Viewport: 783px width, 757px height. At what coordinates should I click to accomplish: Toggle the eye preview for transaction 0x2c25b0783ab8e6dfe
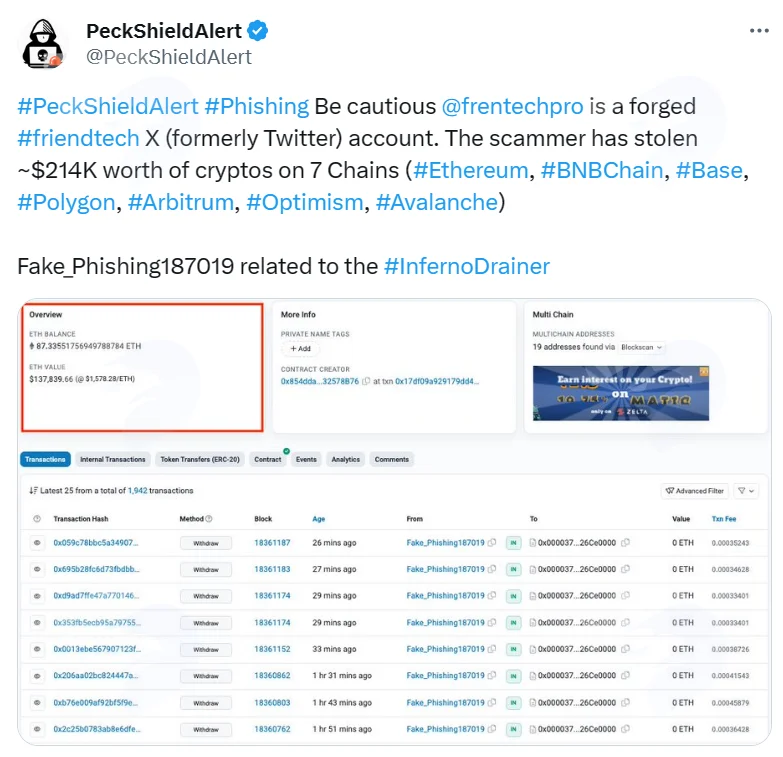37,729
